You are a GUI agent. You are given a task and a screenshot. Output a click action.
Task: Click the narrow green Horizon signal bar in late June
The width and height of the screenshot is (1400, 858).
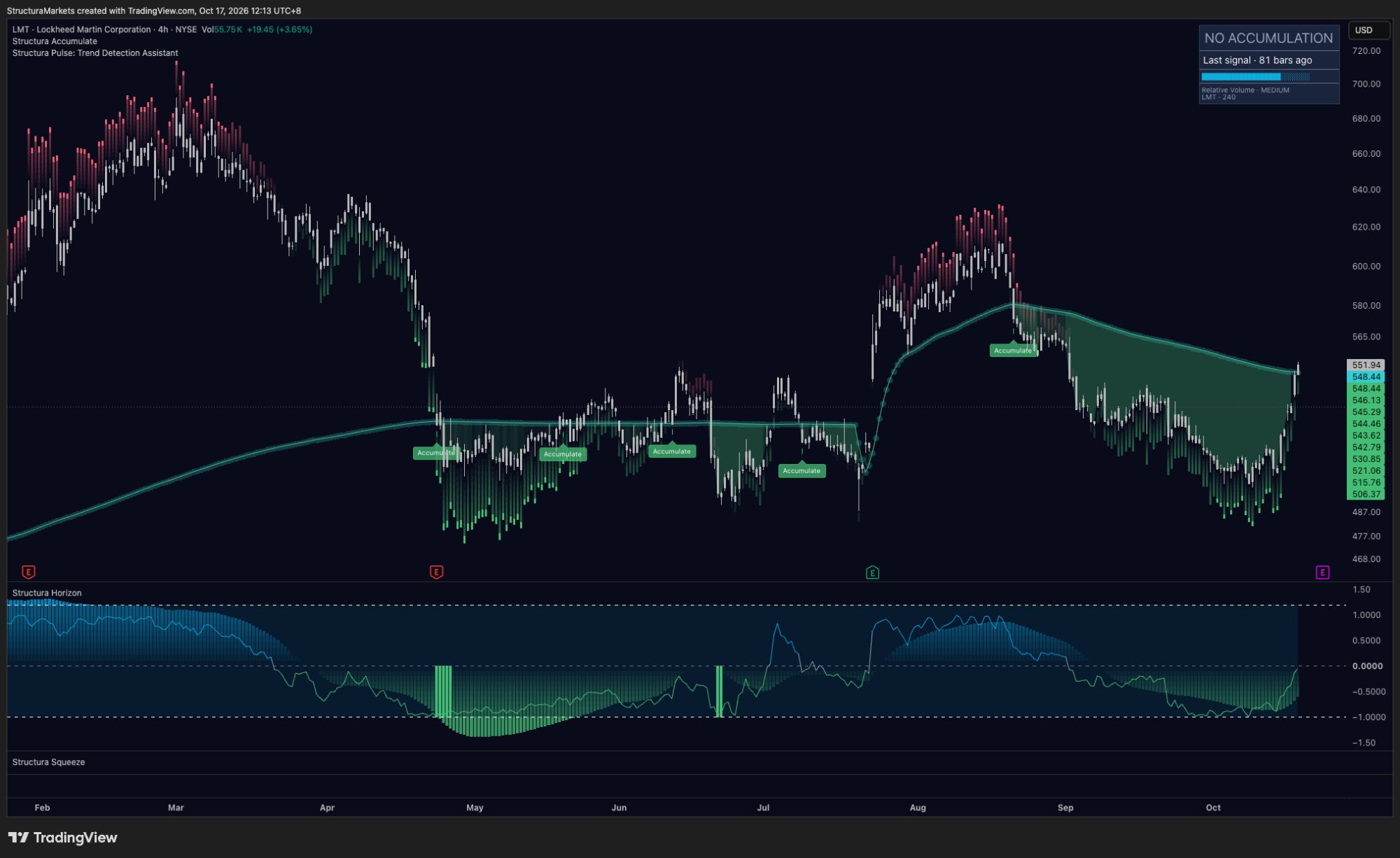(719, 691)
